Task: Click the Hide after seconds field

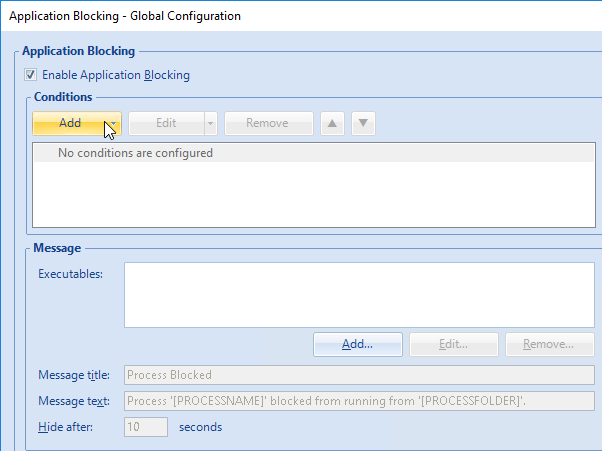Action: click(146, 427)
